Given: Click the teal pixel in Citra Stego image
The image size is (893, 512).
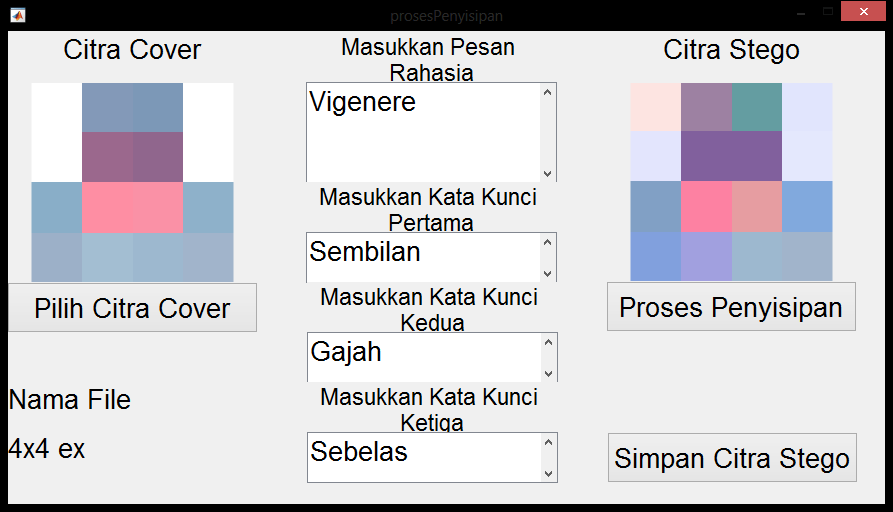Looking at the screenshot, I should tap(756, 107).
